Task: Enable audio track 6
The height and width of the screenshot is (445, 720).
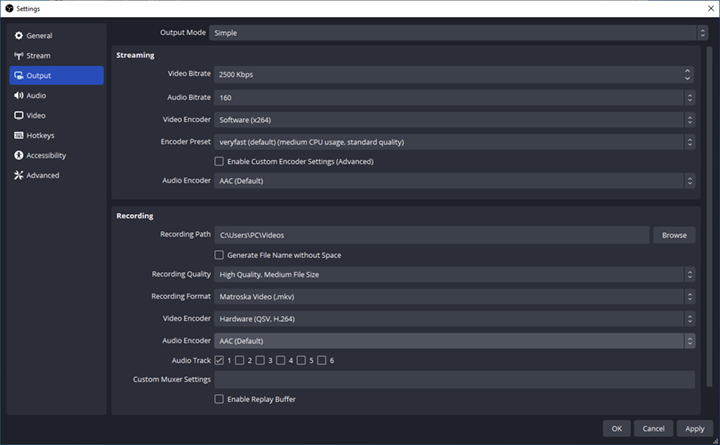Action: (321, 360)
